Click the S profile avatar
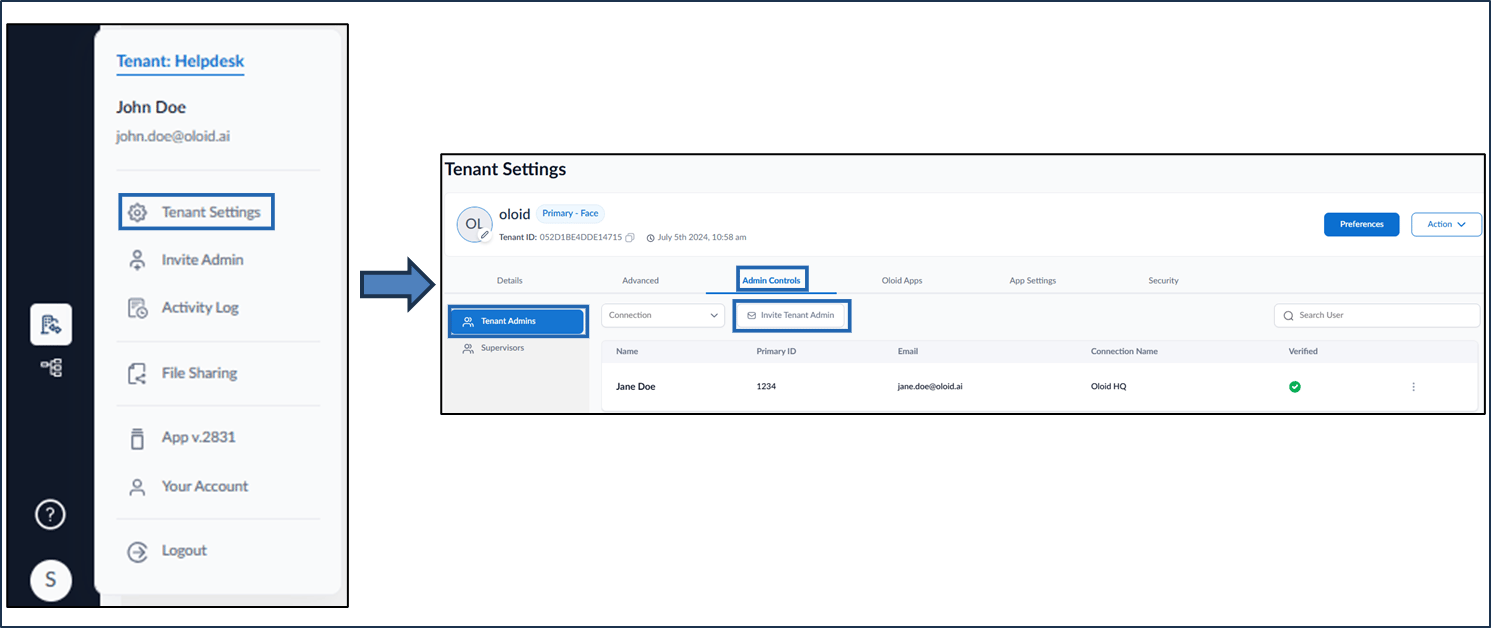Image resolution: width=1491 pixels, height=628 pixels. click(x=51, y=580)
